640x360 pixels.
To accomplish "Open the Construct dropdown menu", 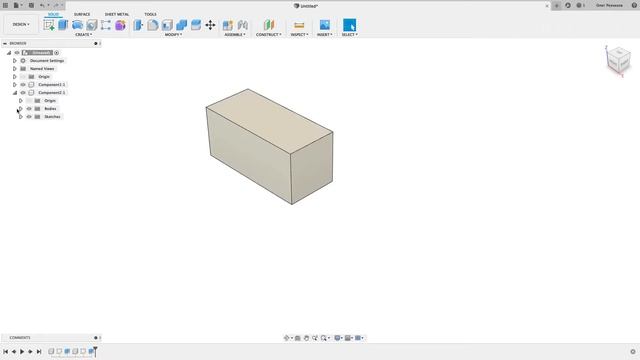I will (269, 35).
